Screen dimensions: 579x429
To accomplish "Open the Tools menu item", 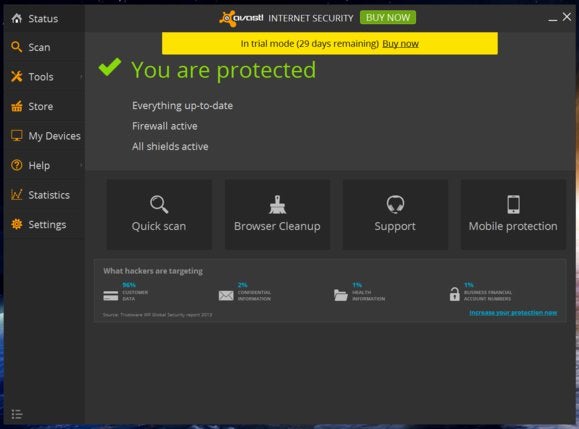I will pyautogui.click(x=44, y=76).
